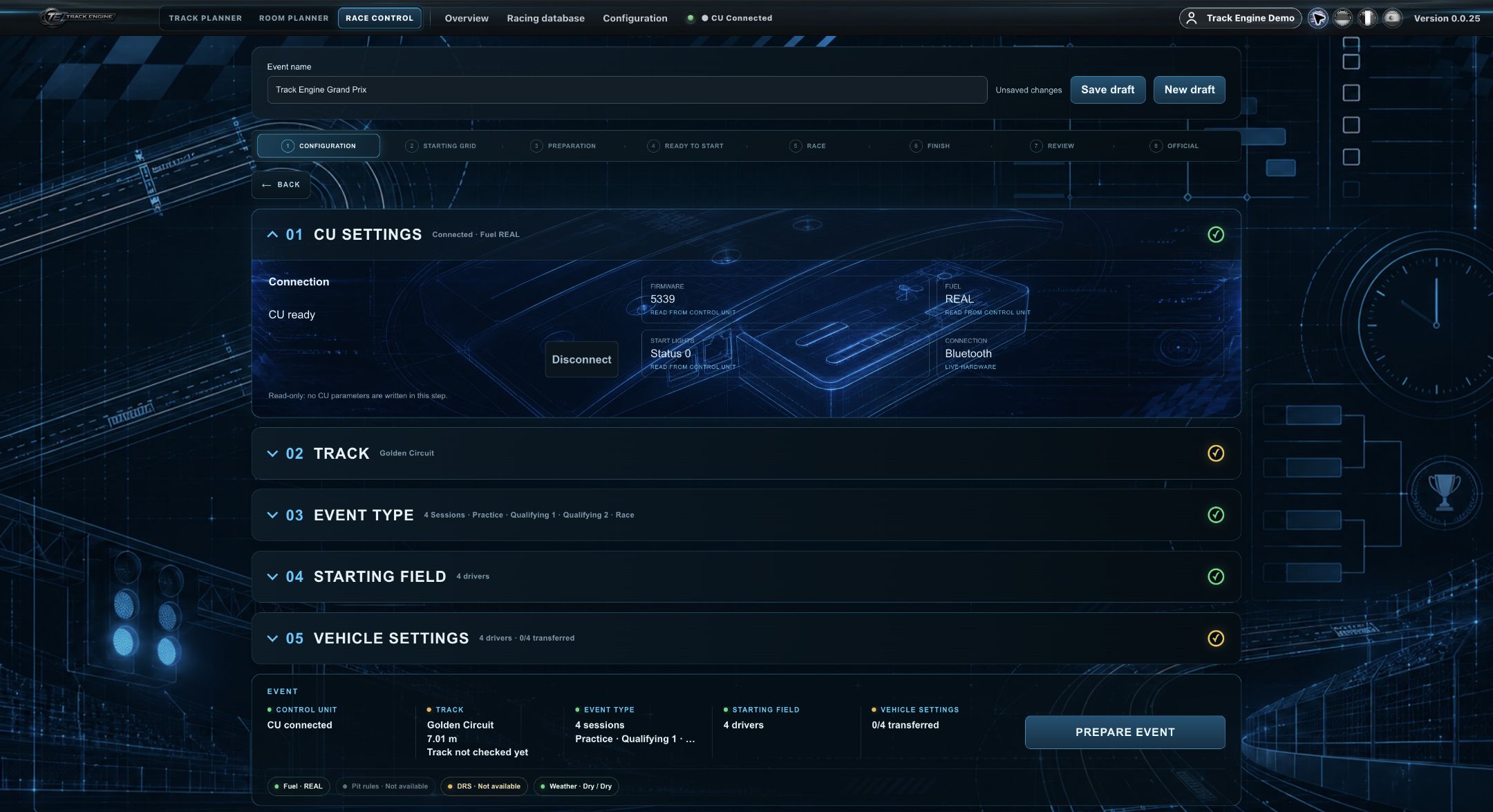Switch to the Room Planner tab
1493x812 pixels.
(x=294, y=18)
